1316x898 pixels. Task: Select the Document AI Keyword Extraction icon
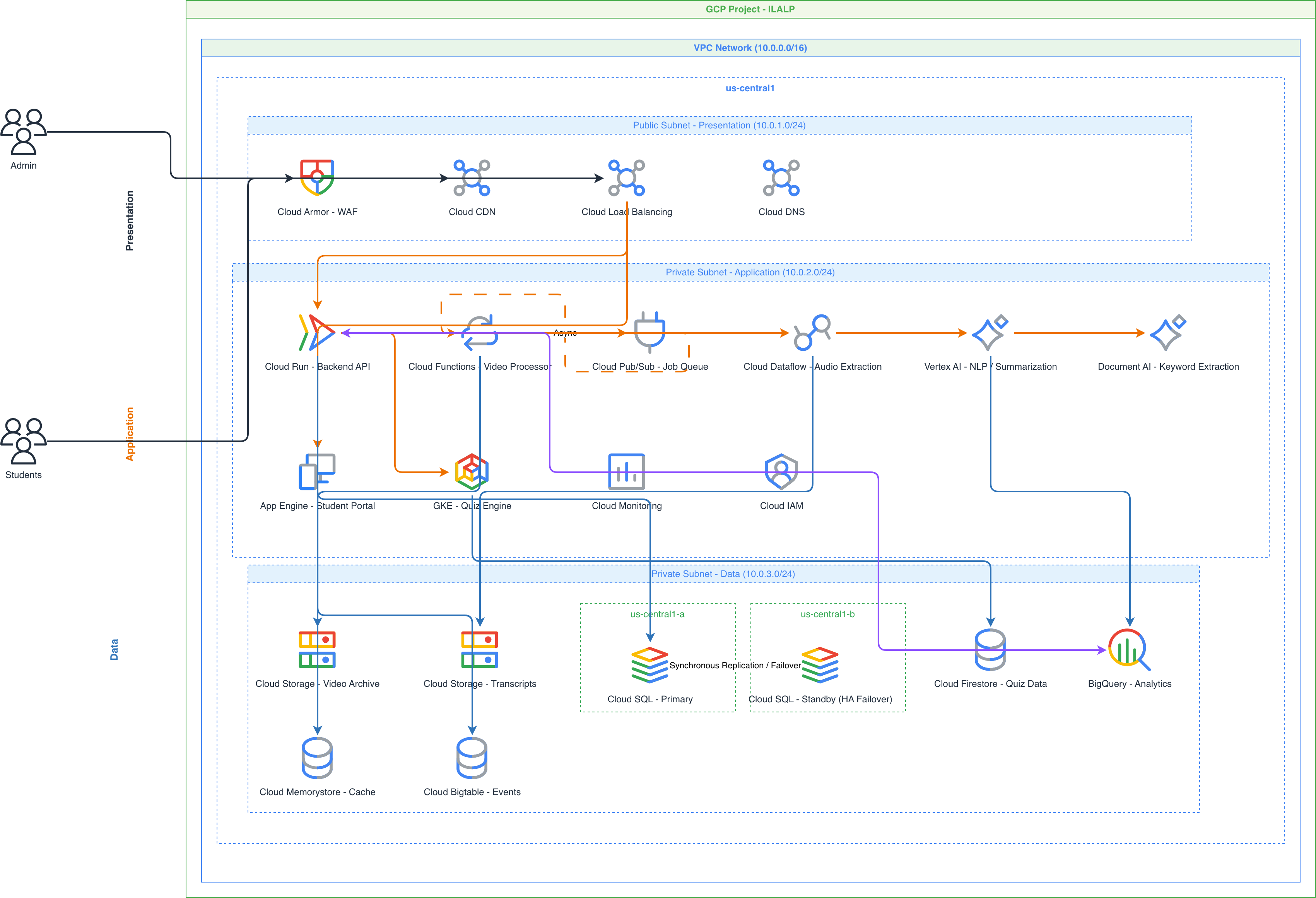pyautogui.click(x=1167, y=333)
